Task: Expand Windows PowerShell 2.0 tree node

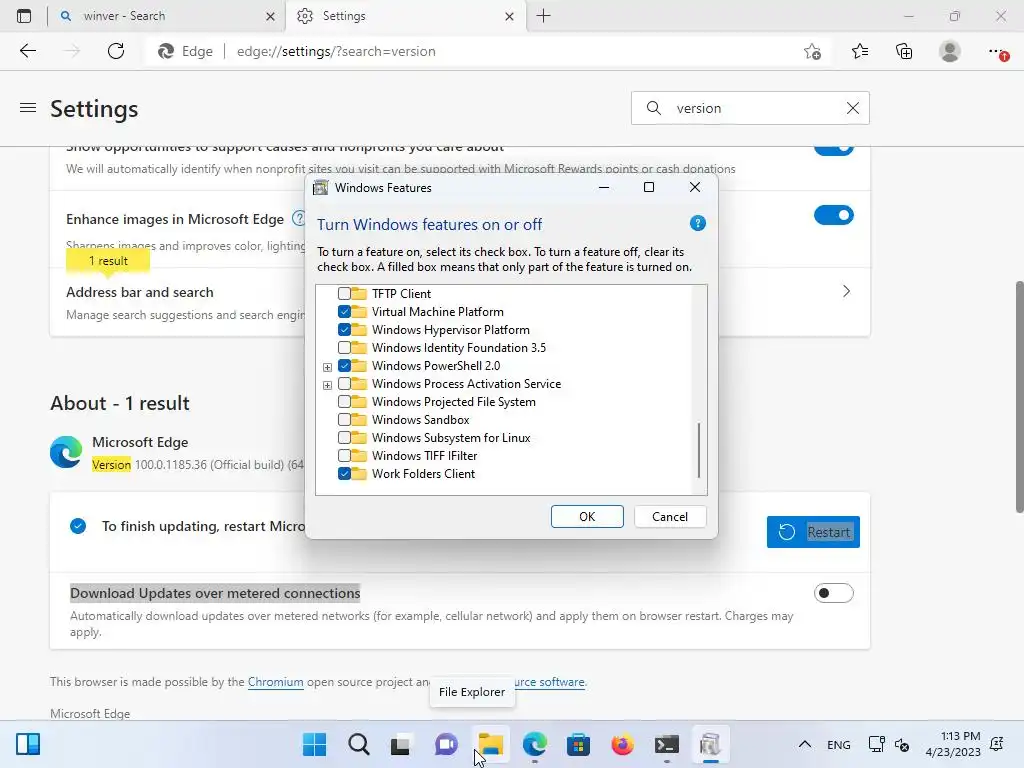Action: coord(327,367)
